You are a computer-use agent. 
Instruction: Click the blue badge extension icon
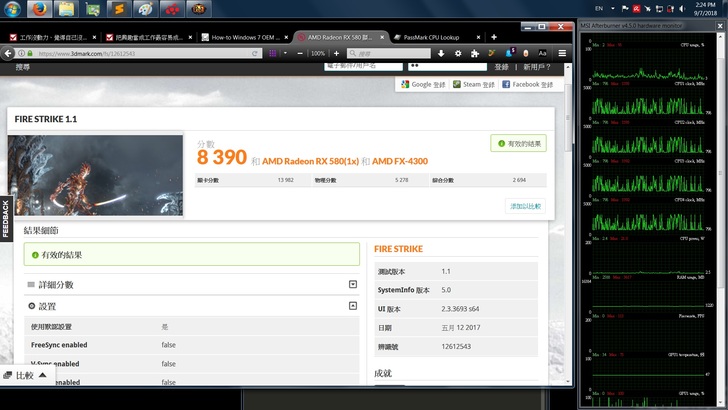(x=510, y=53)
